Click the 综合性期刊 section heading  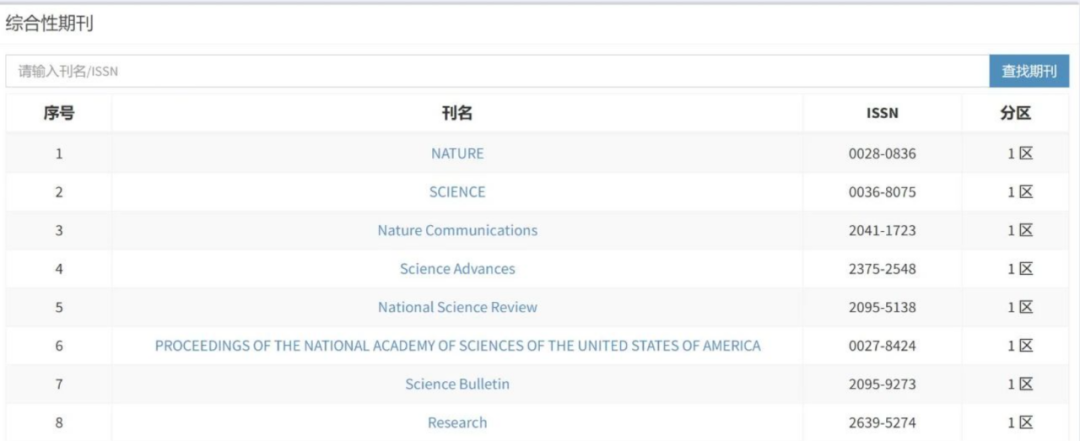click(x=49, y=24)
